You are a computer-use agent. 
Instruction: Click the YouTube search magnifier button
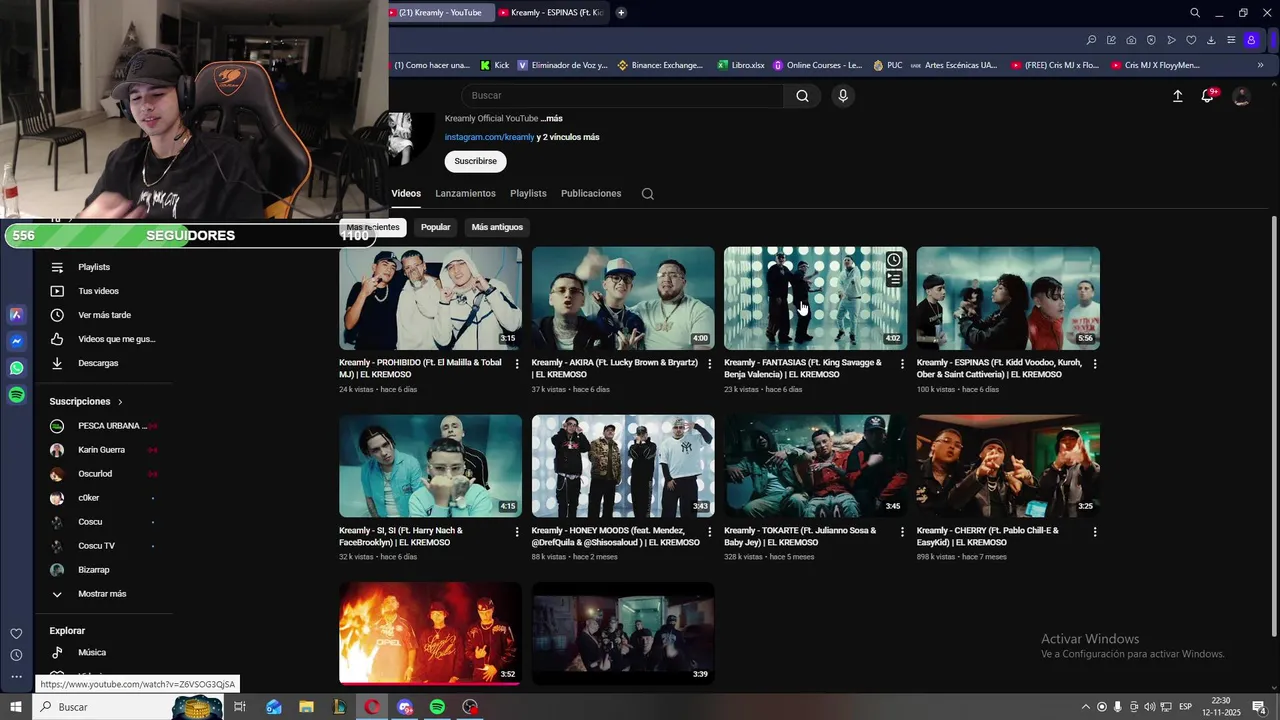point(802,96)
